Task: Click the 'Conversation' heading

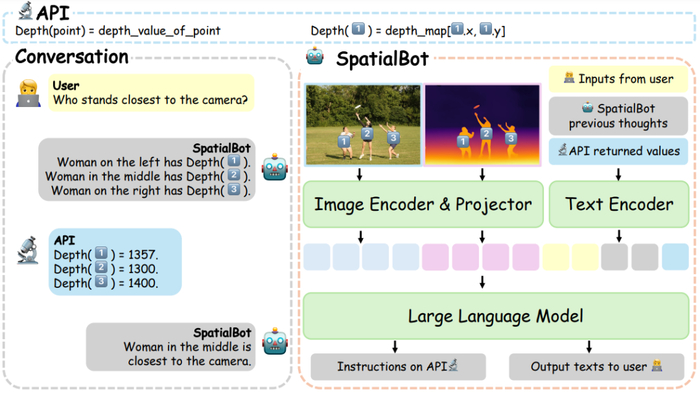Action: click(x=72, y=57)
